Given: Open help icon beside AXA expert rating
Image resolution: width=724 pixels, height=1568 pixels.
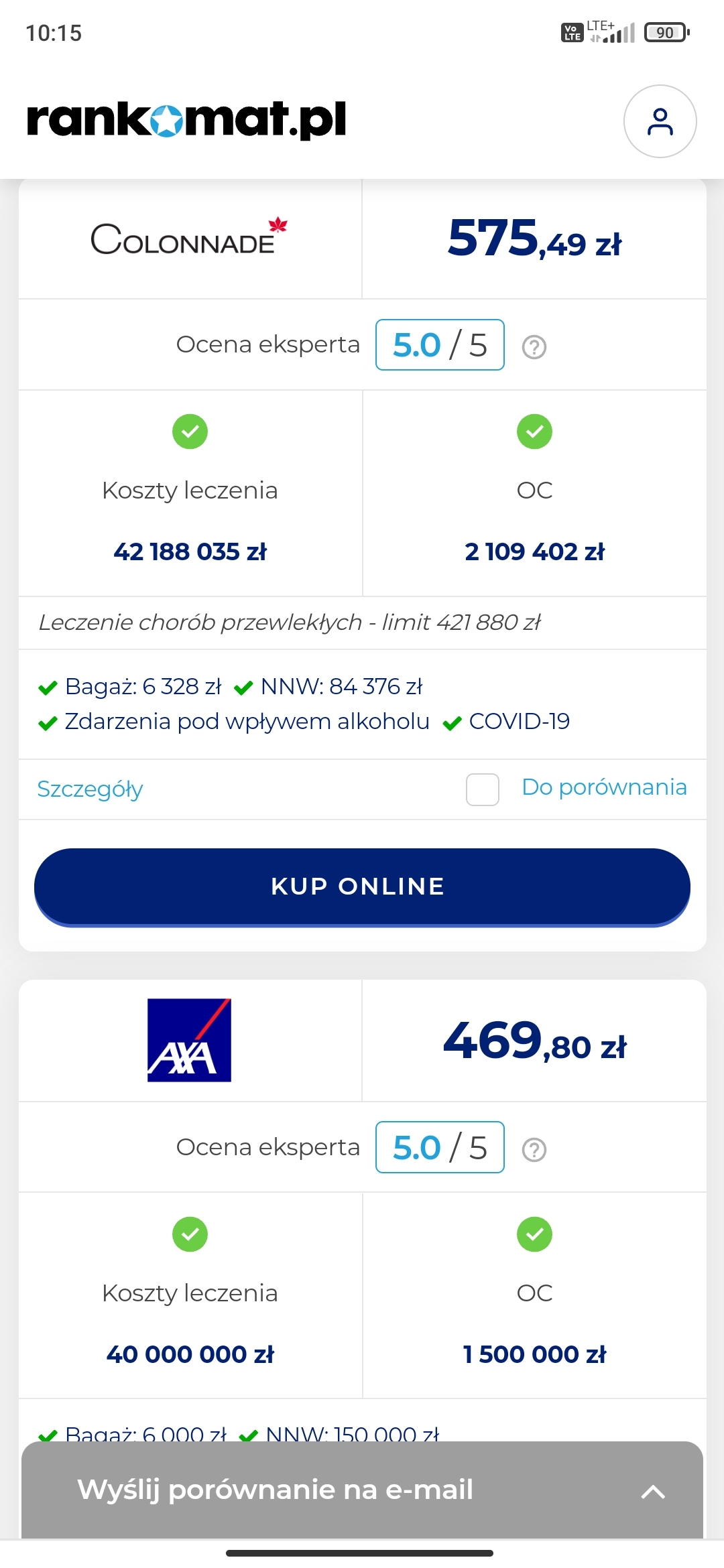Looking at the screenshot, I should tap(534, 1150).
